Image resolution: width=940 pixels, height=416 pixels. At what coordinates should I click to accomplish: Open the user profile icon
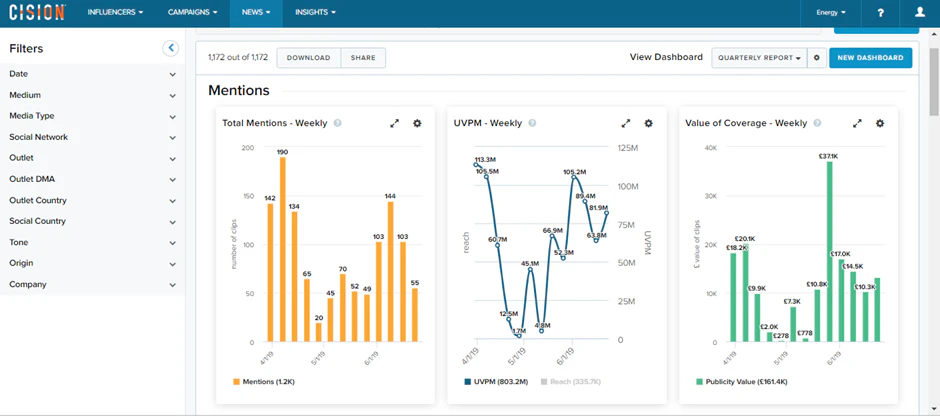[920, 13]
